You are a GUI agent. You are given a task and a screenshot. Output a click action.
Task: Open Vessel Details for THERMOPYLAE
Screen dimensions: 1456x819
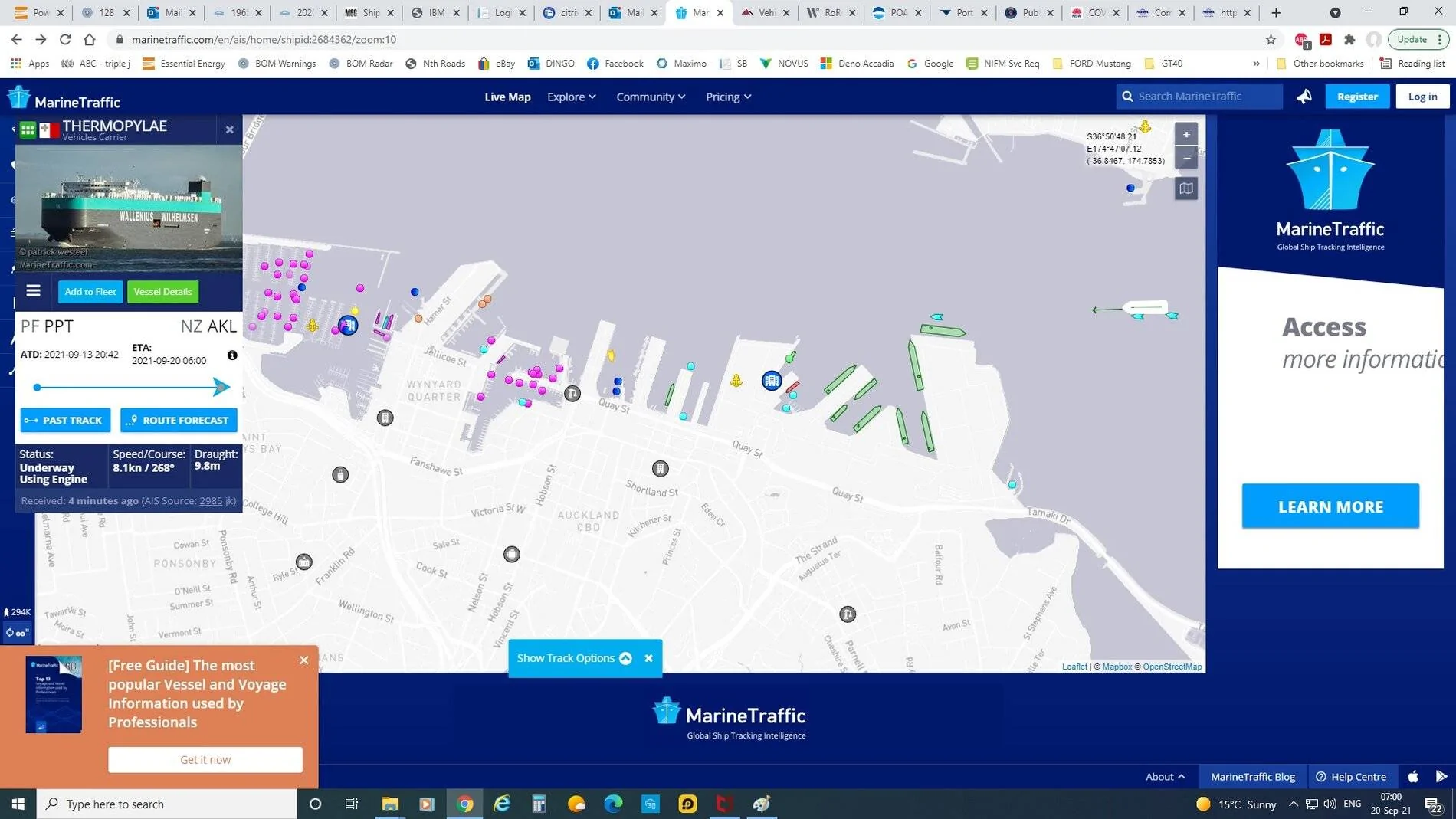point(162,291)
